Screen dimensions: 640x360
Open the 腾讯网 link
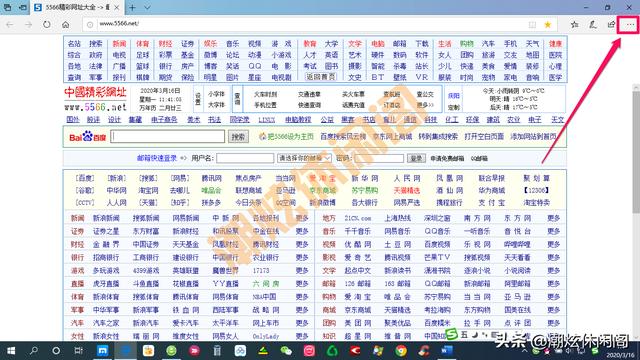pos(211,178)
